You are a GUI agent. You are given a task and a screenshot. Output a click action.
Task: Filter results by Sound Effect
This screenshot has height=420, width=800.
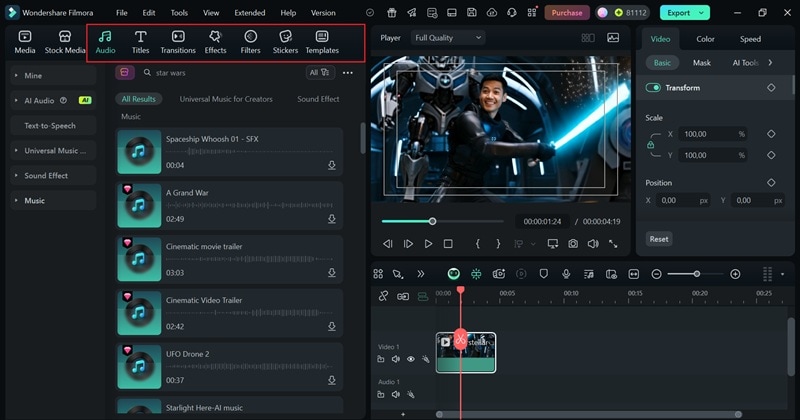point(318,99)
